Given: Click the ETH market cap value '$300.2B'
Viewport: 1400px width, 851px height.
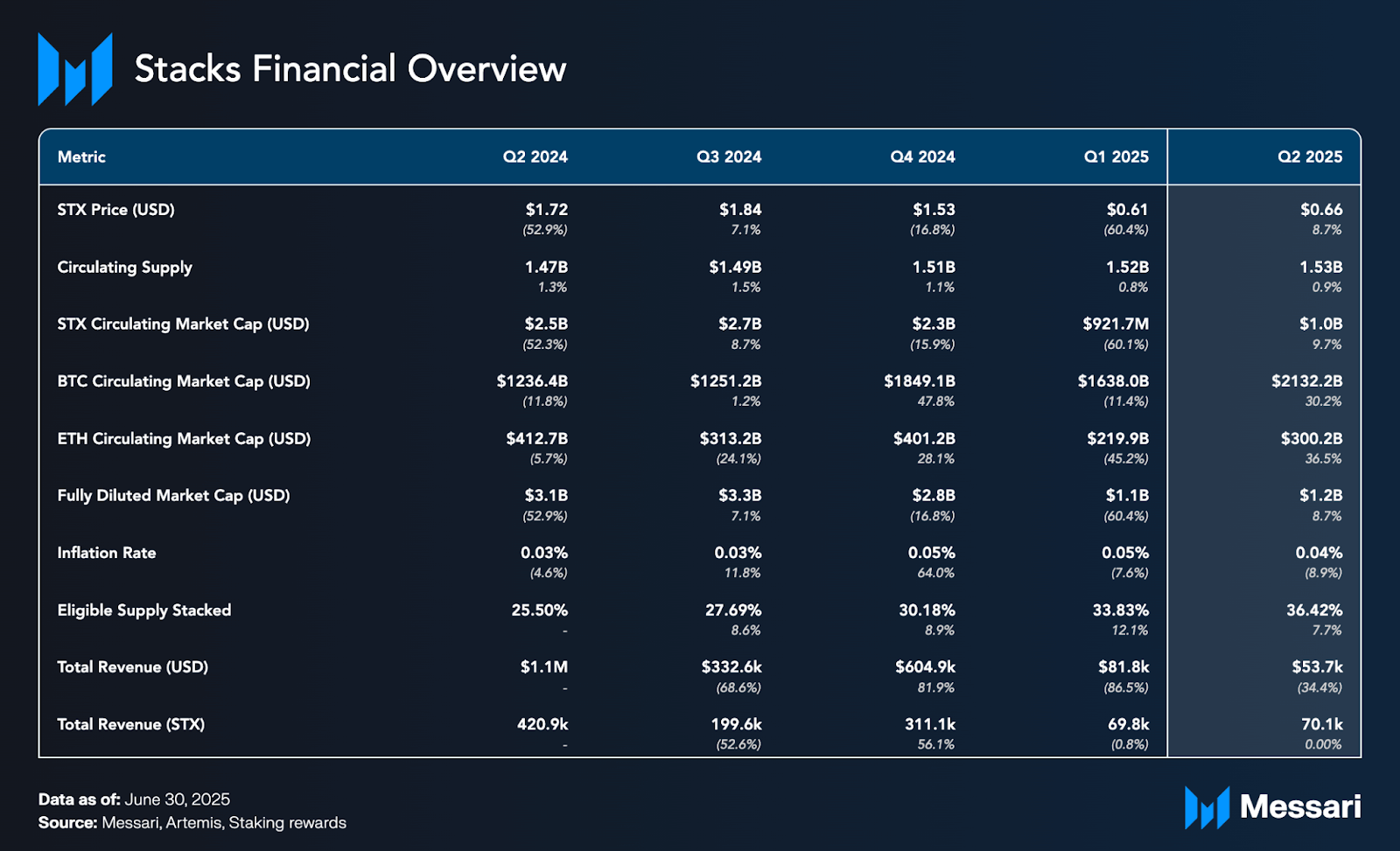Looking at the screenshot, I should click(1312, 438).
